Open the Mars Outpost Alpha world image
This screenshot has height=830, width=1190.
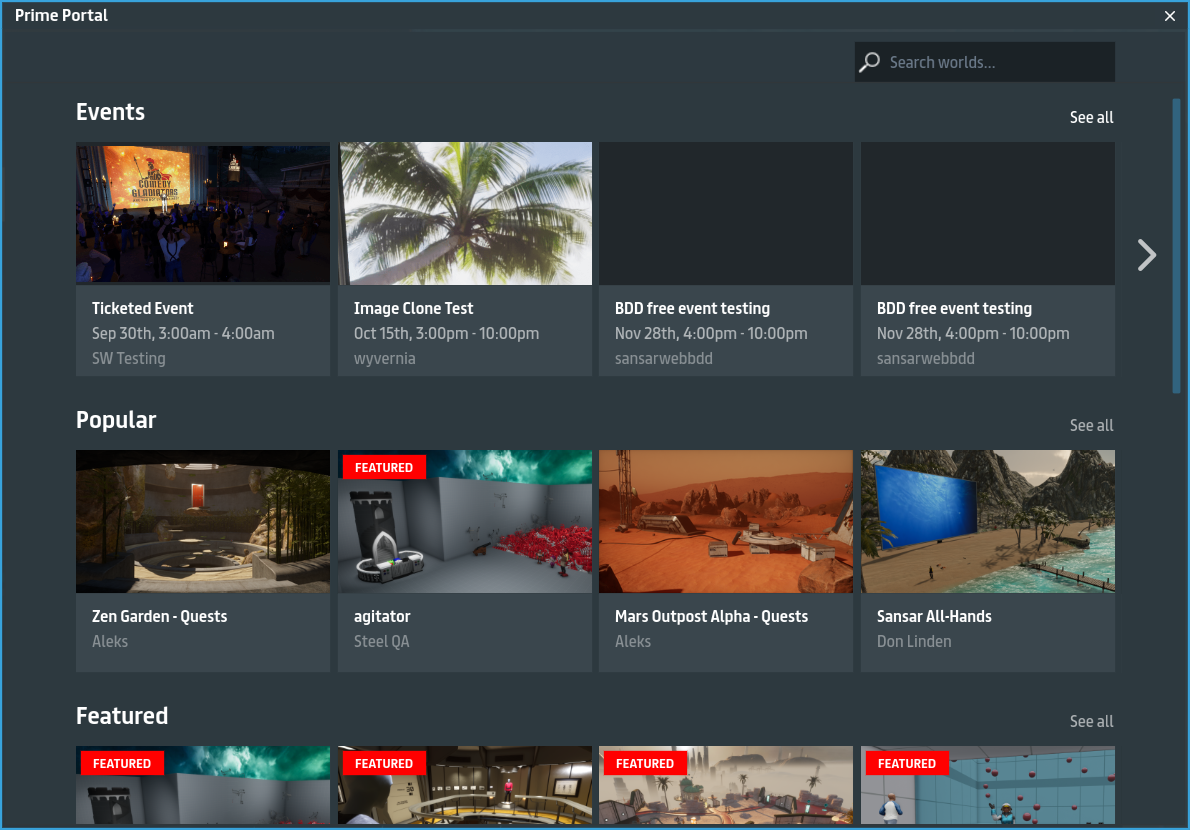point(726,521)
